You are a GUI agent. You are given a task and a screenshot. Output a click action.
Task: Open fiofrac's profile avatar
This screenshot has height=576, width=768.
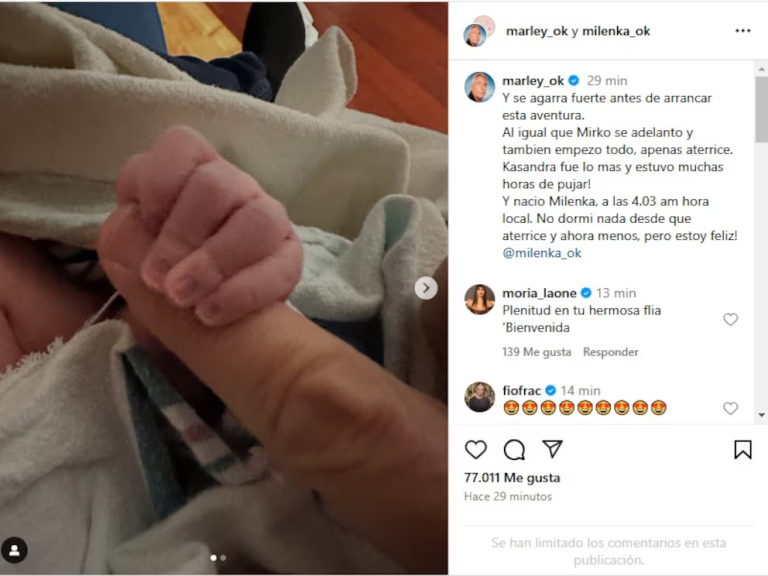click(480, 397)
